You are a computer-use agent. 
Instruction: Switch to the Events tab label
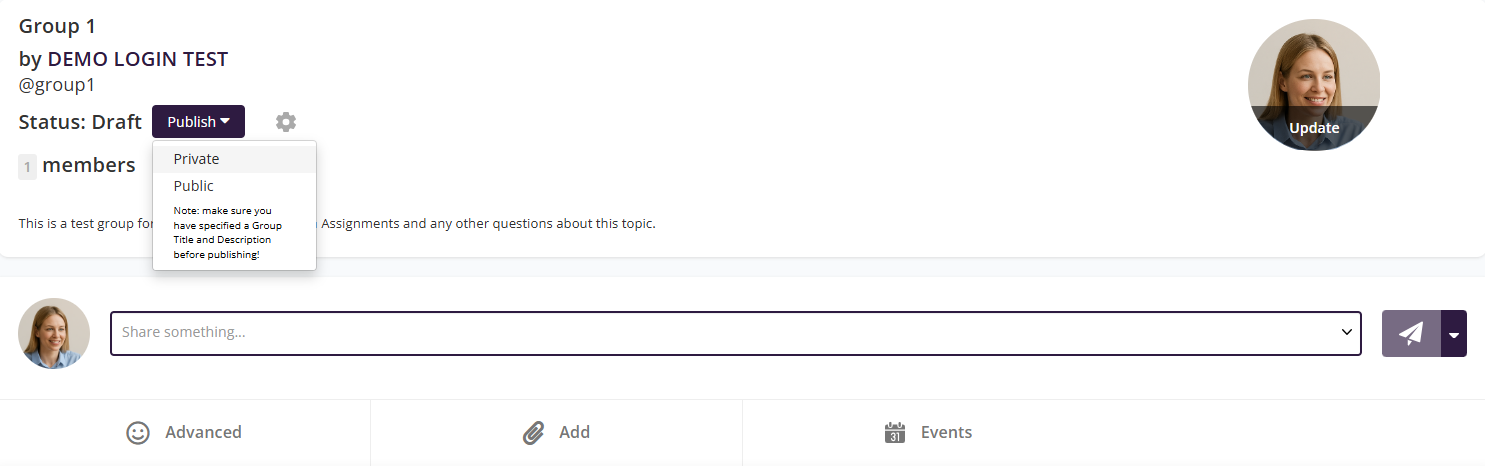946,432
